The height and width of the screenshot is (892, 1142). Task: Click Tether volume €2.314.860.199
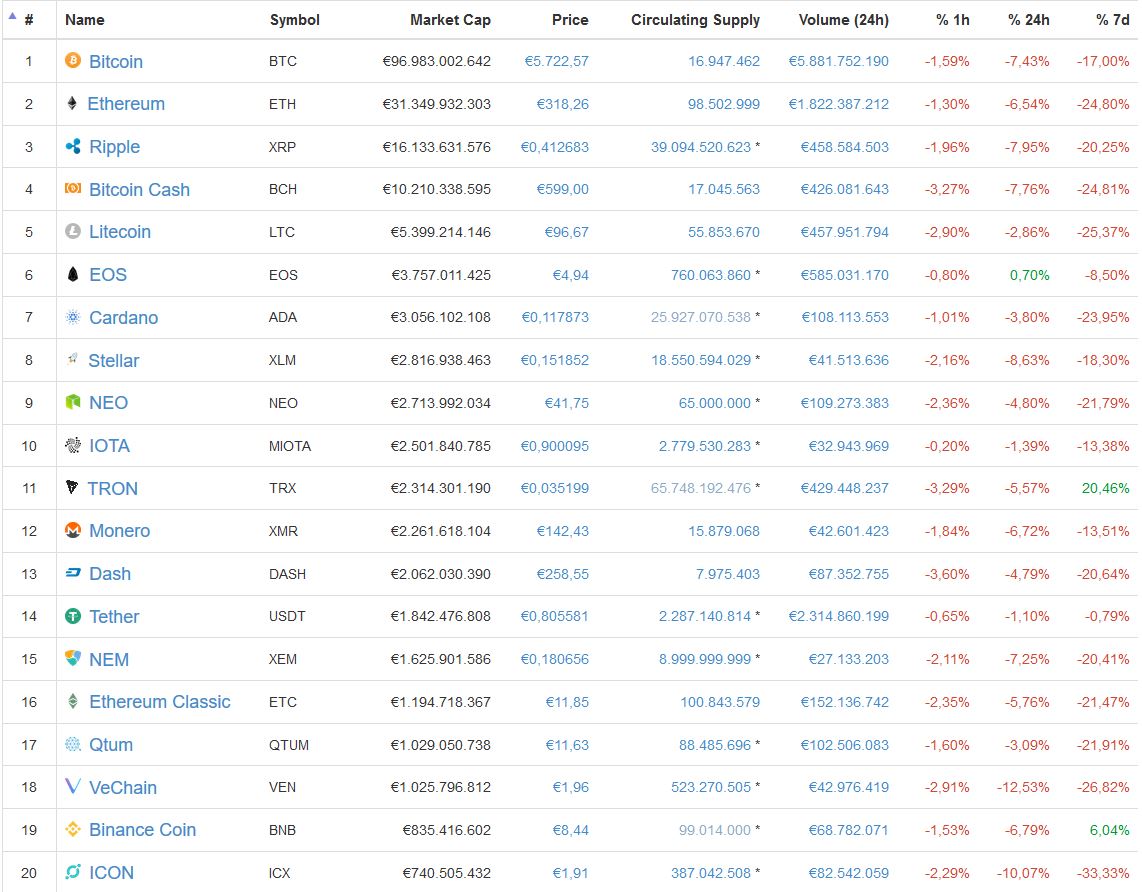(x=838, y=616)
